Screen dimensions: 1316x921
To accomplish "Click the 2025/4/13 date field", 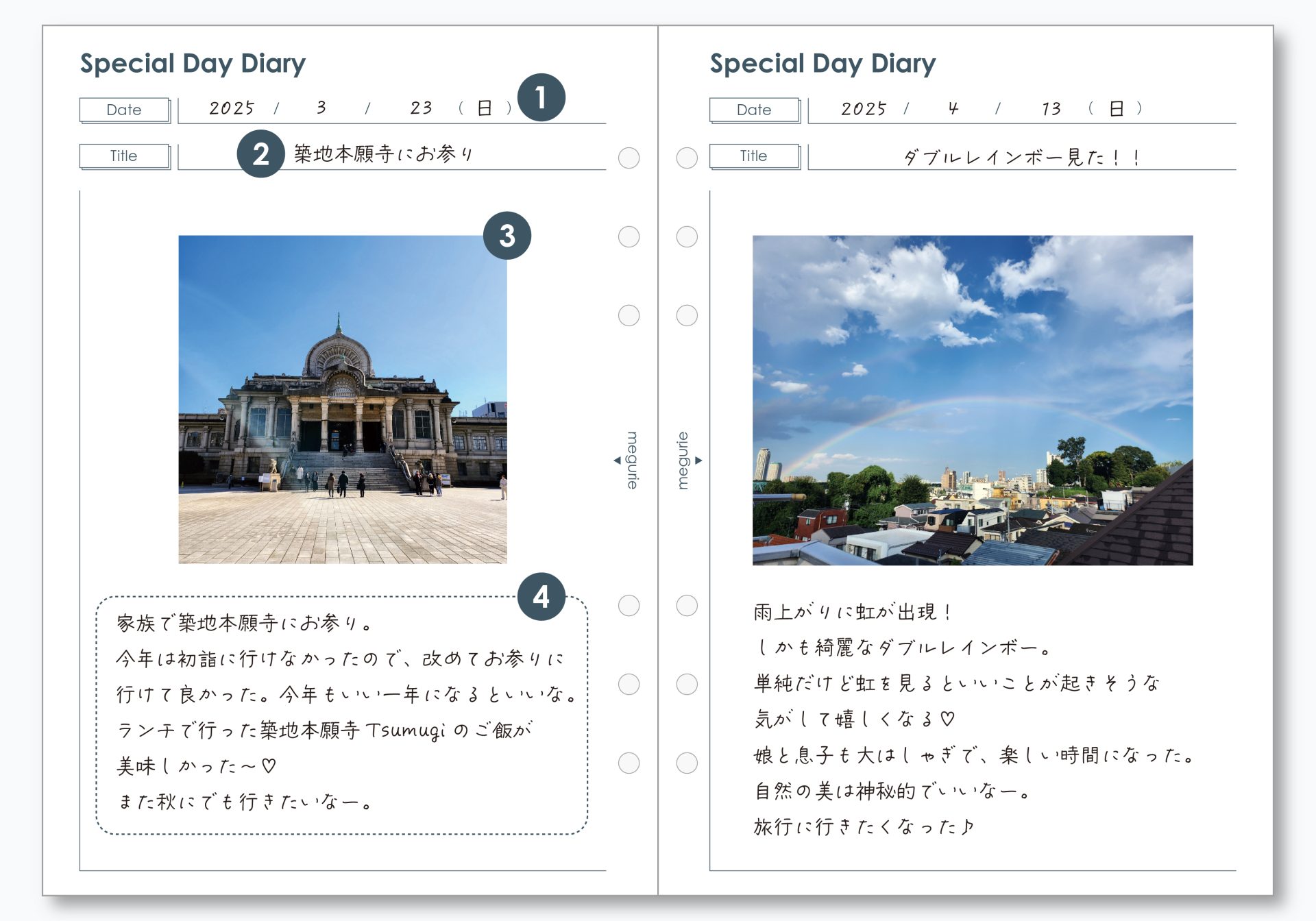I will click(990, 108).
